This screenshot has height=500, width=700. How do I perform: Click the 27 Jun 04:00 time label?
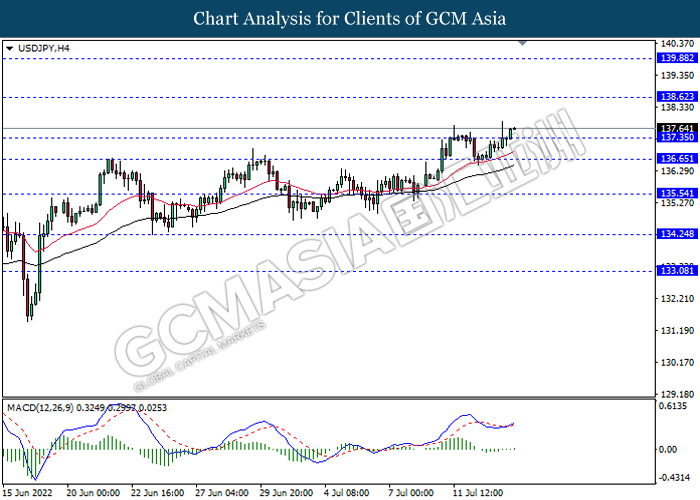click(x=222, y=493)
